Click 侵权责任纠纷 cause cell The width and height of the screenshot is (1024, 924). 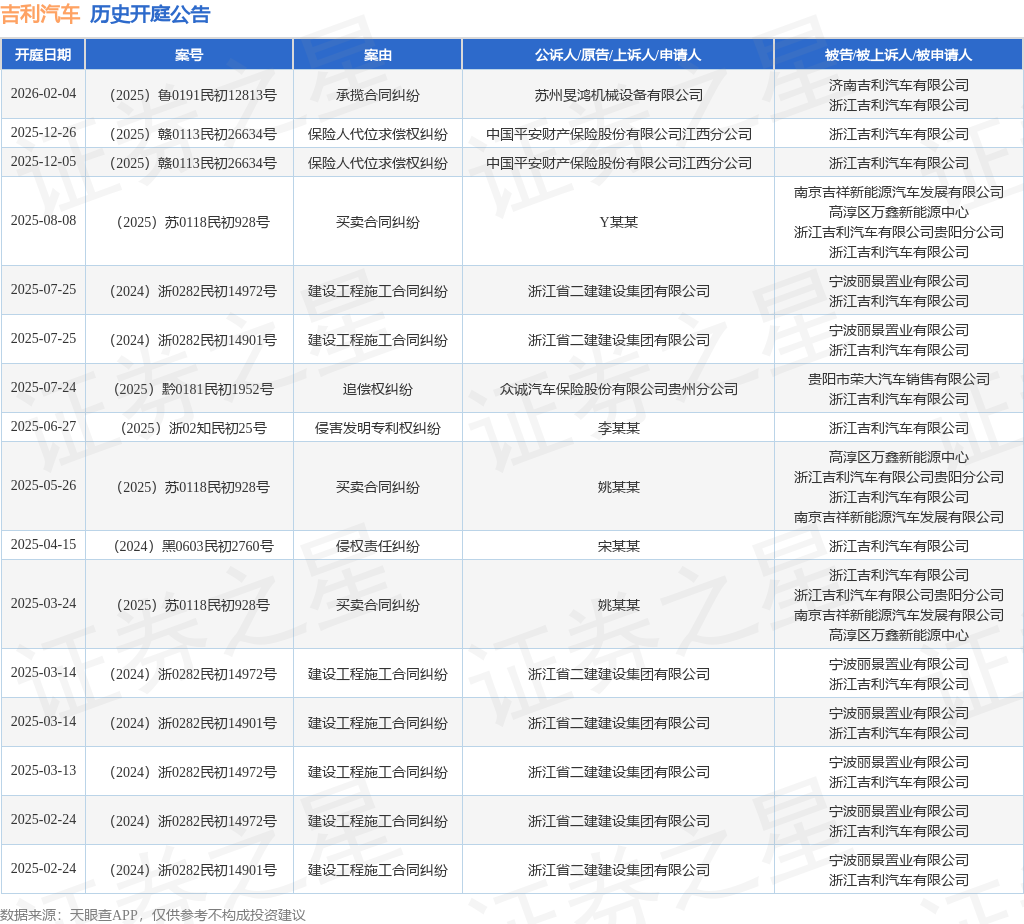[x=377, y=546]
